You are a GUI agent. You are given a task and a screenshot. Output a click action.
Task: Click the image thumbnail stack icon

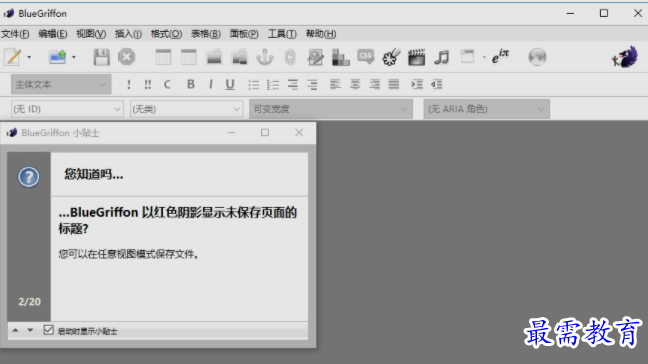click(x=240, y=57)
